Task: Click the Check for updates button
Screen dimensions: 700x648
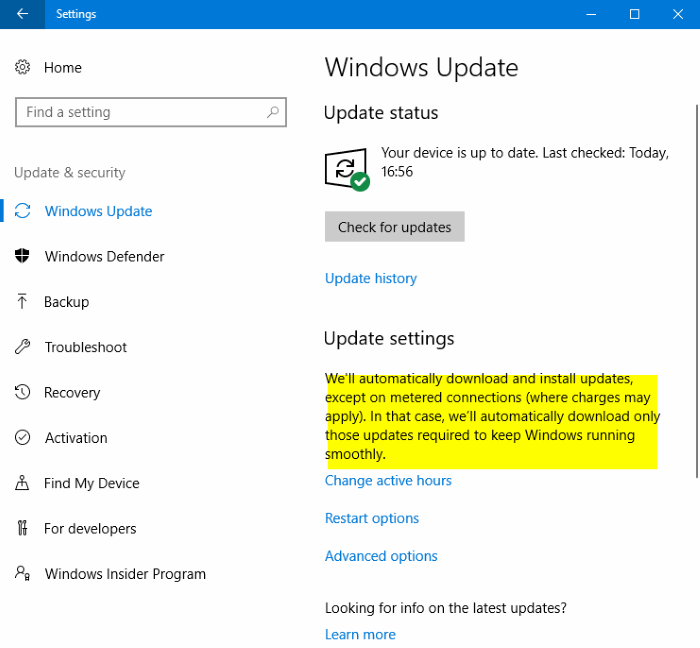Action: pos(395,227)
